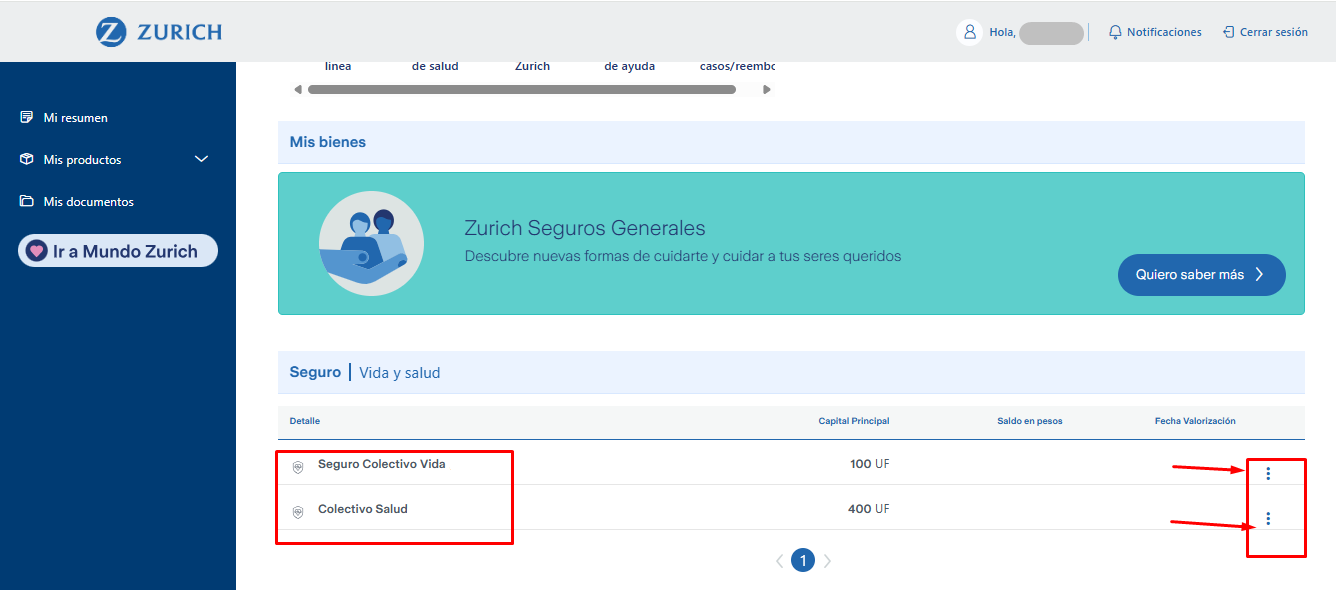The width and height of the screenshot is (1336, 590).
Task: Click the Zurich Seguros Generales banner title
Action: [585, 228]
